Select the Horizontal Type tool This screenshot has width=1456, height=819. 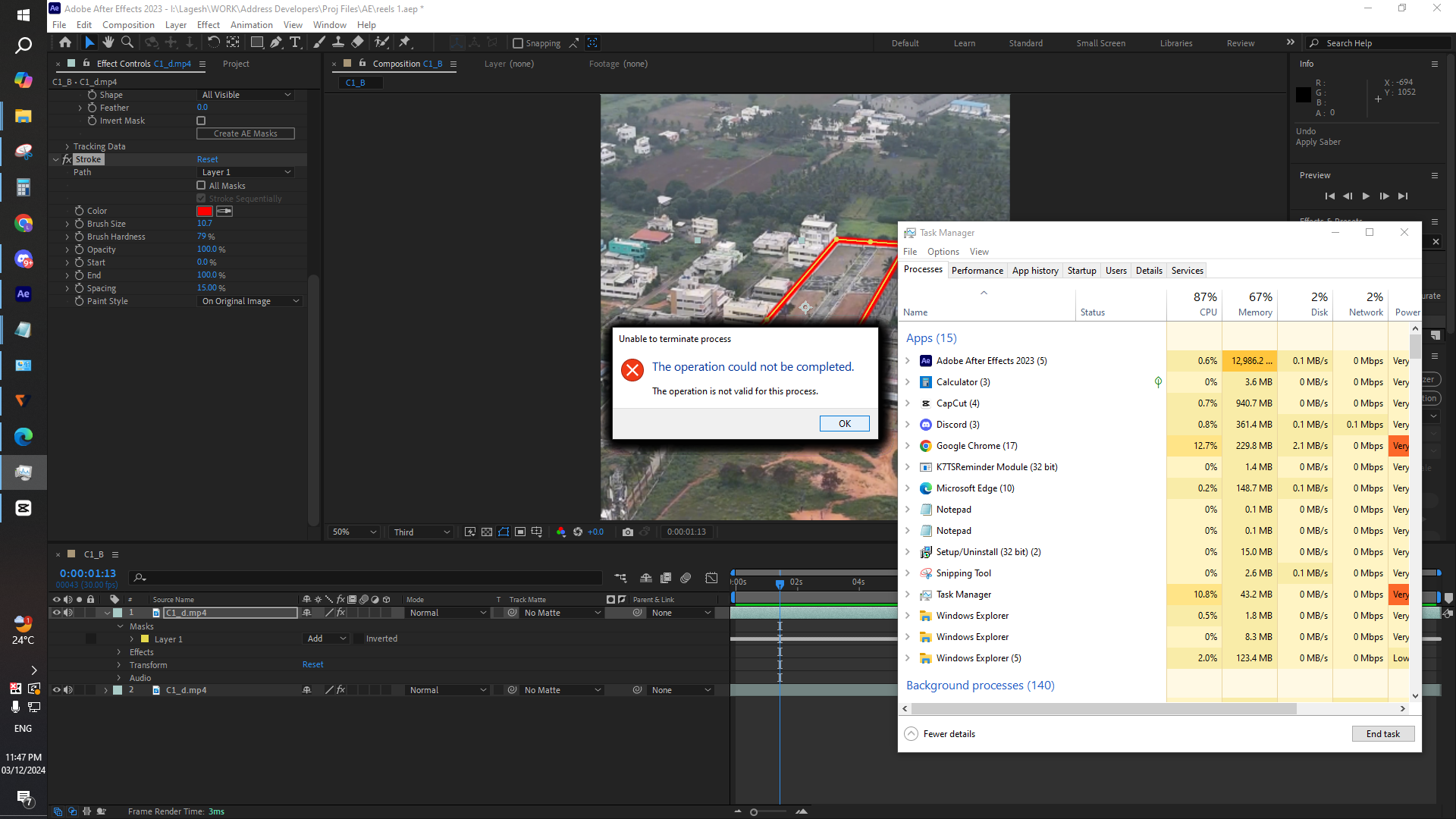point(295,42)
